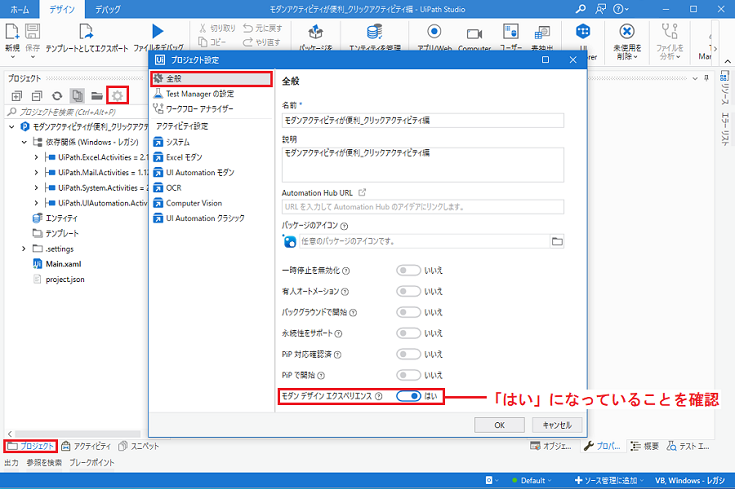The height and width of the screenshot is (489, 735).
Task: Click Open Project Folder icon
Action: click(97, 96)
